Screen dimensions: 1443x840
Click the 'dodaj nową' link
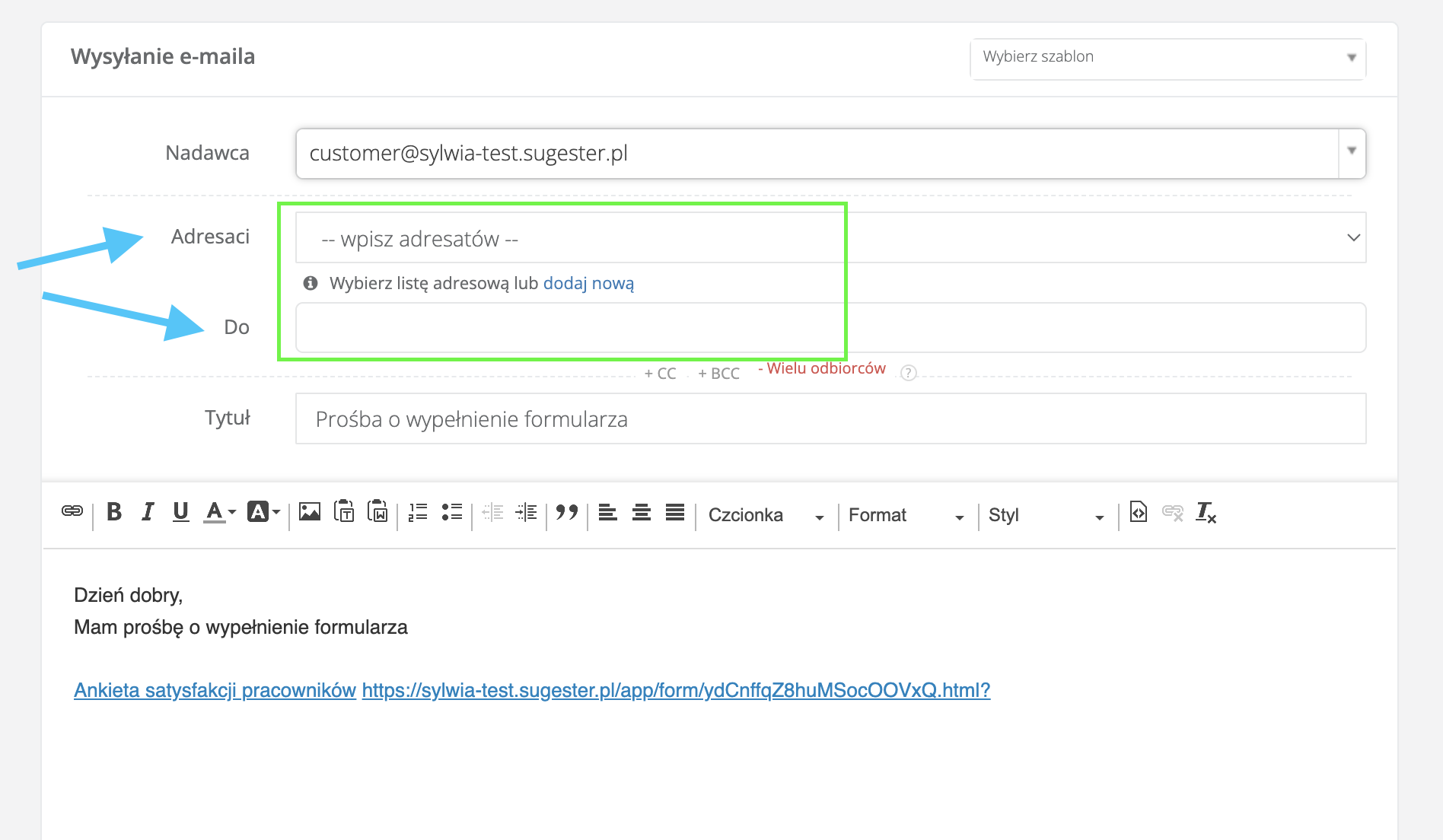click(588, 284)
